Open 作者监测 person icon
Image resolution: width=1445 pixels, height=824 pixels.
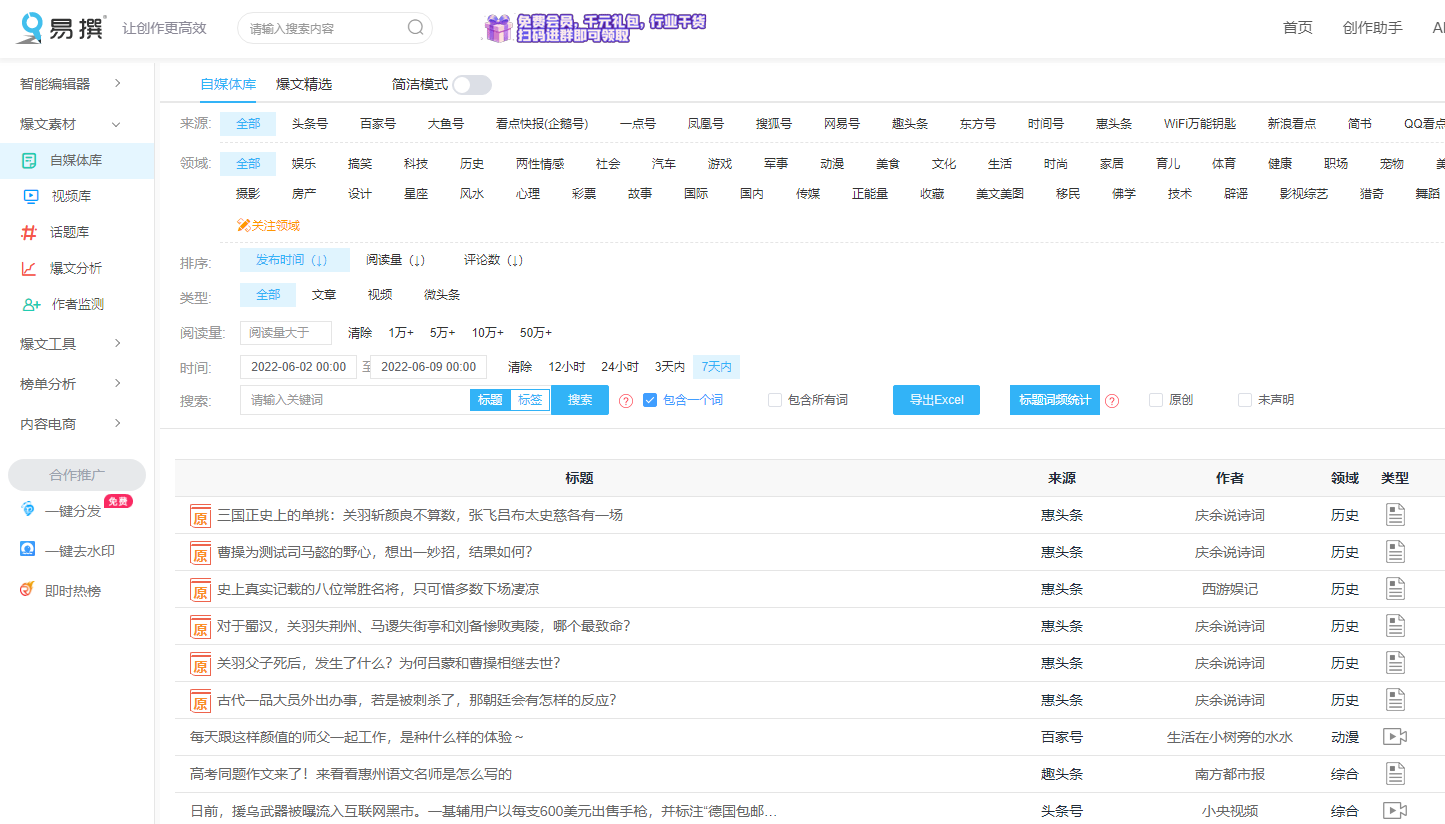(31, 304)
